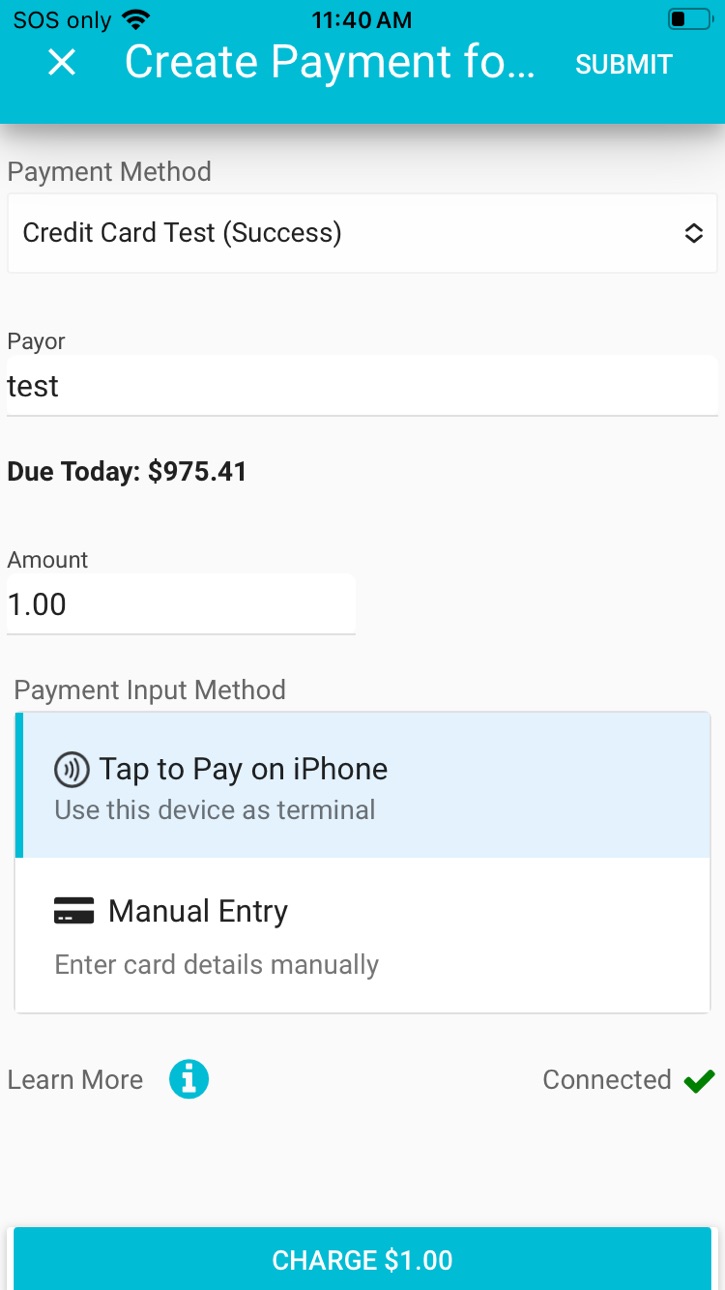Tap the CHARGE $1.00 button
The width and height of the screenshot is (725, 1290).
tap(362, 1259)
